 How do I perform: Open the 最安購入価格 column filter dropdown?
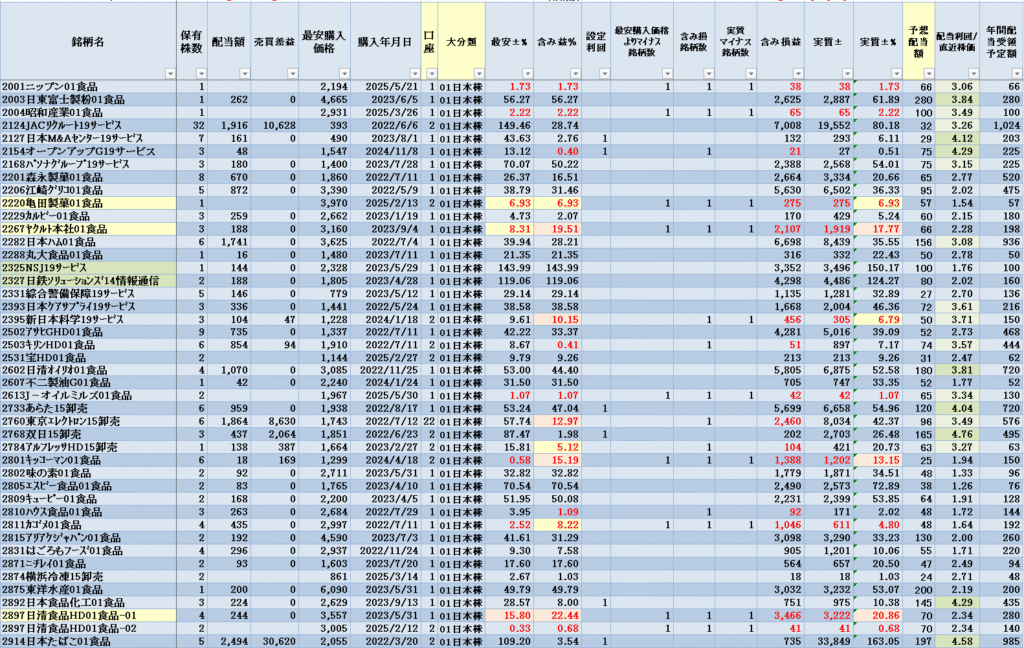[344, 74]
